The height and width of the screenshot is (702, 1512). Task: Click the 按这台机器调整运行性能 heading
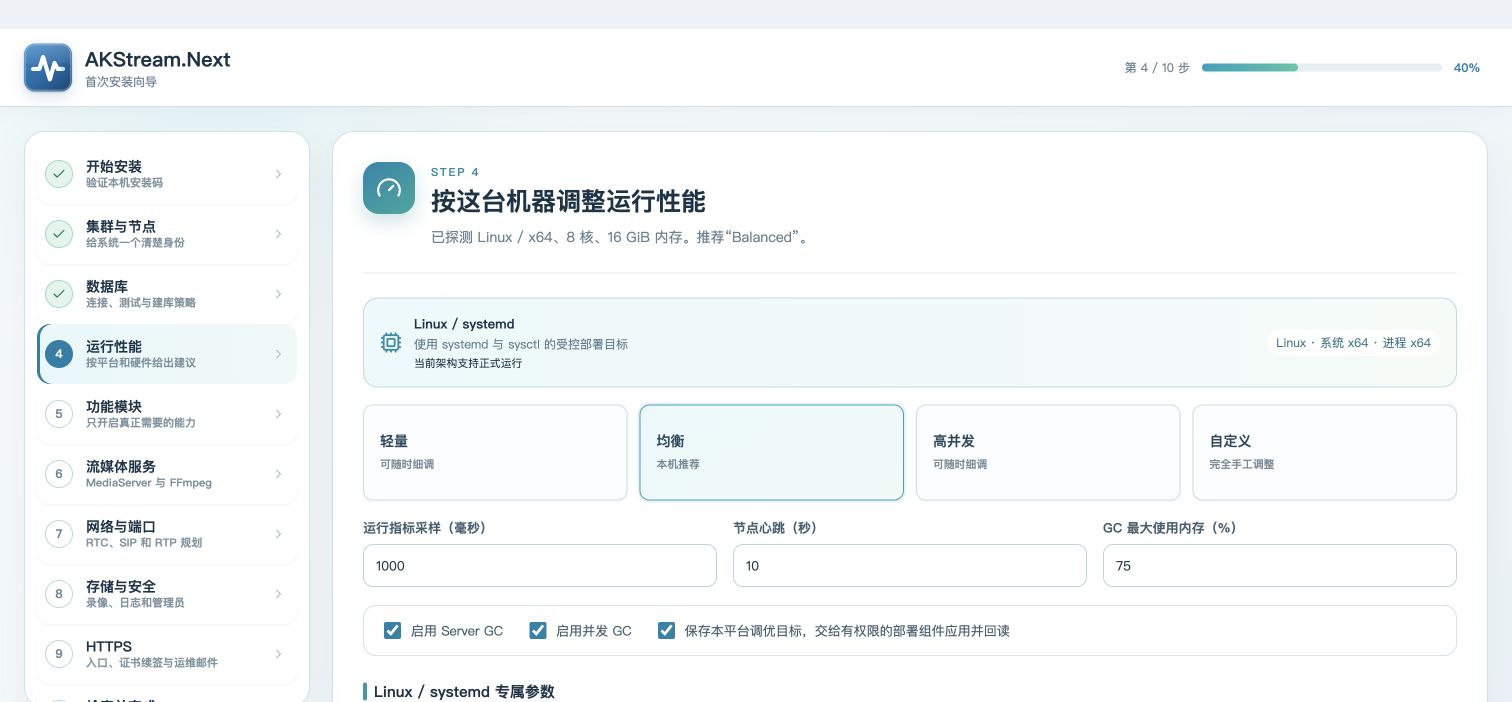click(568, 201)
